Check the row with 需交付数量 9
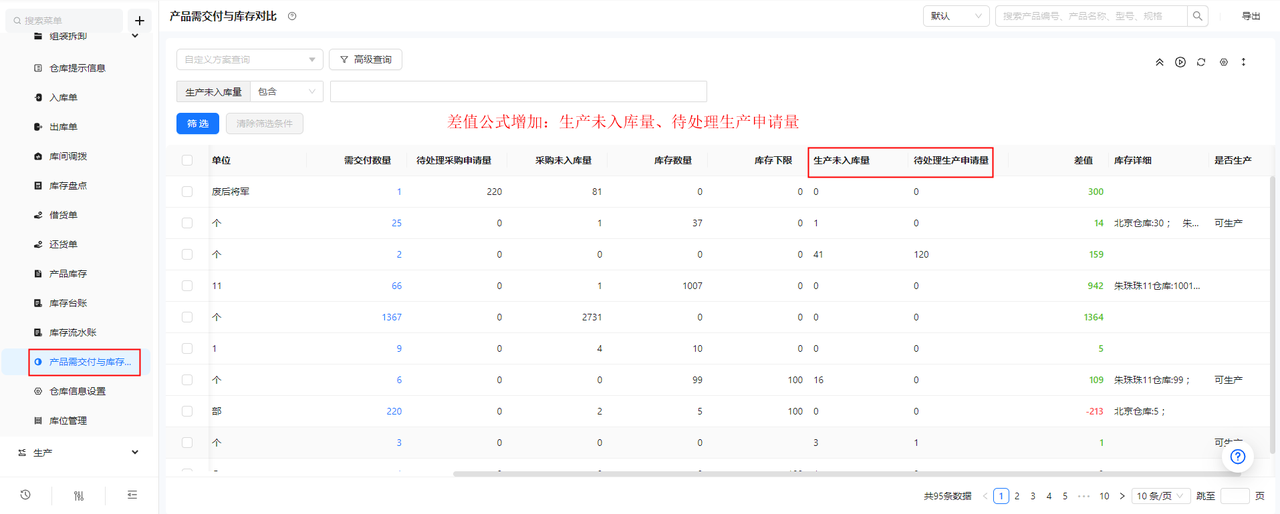1280x514 pixels. coord(187,349)
